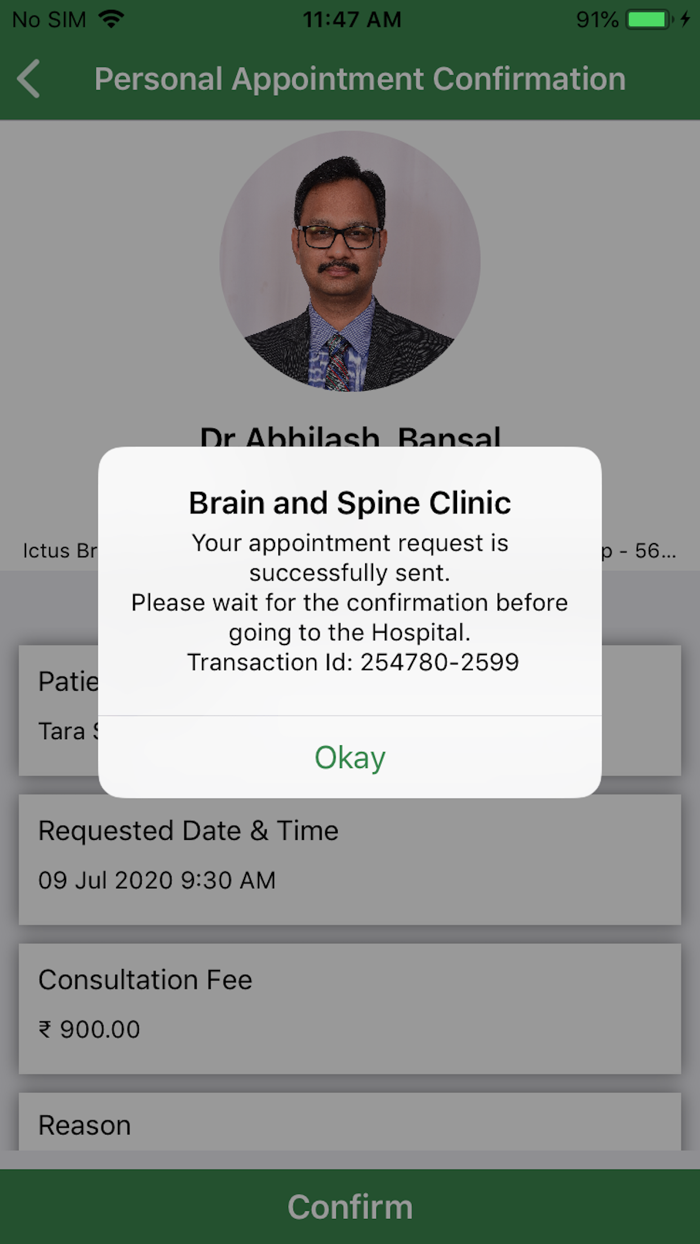700x1244 pixels.
Task: Select the doctor's profile photo
Action: [x=350, y=260]
